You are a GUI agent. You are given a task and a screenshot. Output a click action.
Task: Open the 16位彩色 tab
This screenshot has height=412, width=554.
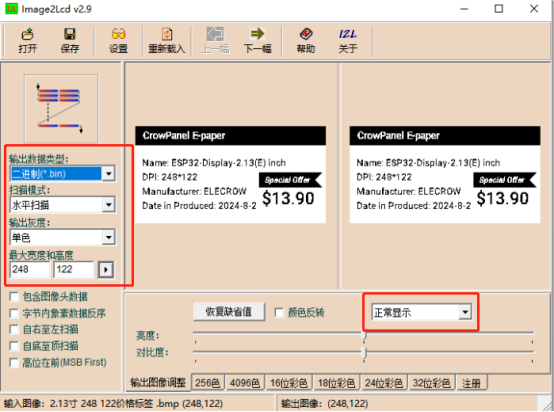(289, 383)
